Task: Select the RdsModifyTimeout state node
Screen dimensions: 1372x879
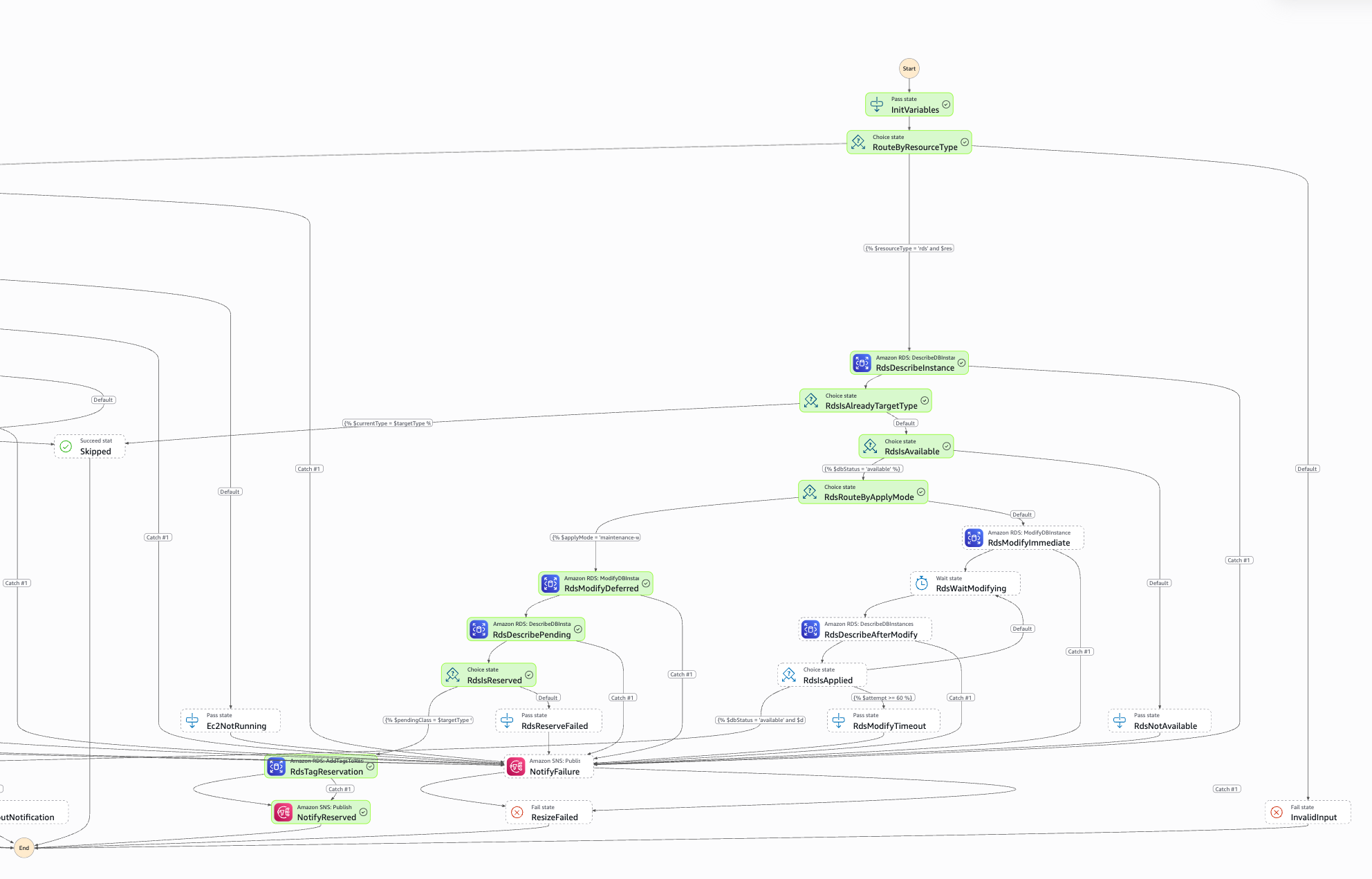Action: 884,721
